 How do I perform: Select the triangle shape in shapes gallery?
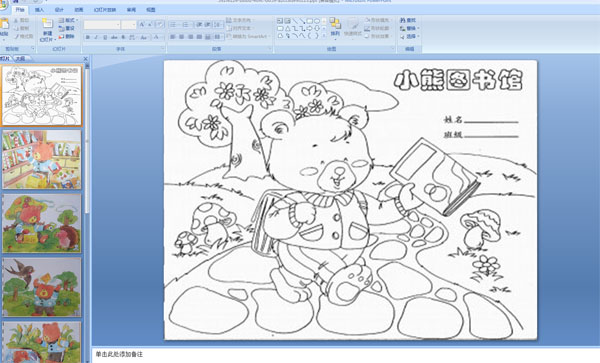tap(287, 28)
